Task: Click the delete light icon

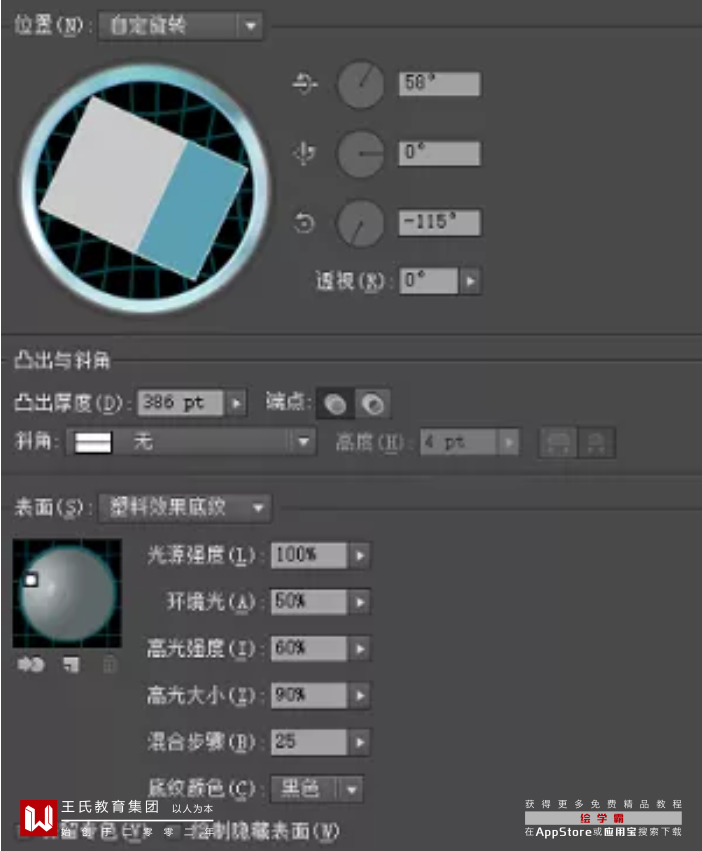Action: pos(110,664)
